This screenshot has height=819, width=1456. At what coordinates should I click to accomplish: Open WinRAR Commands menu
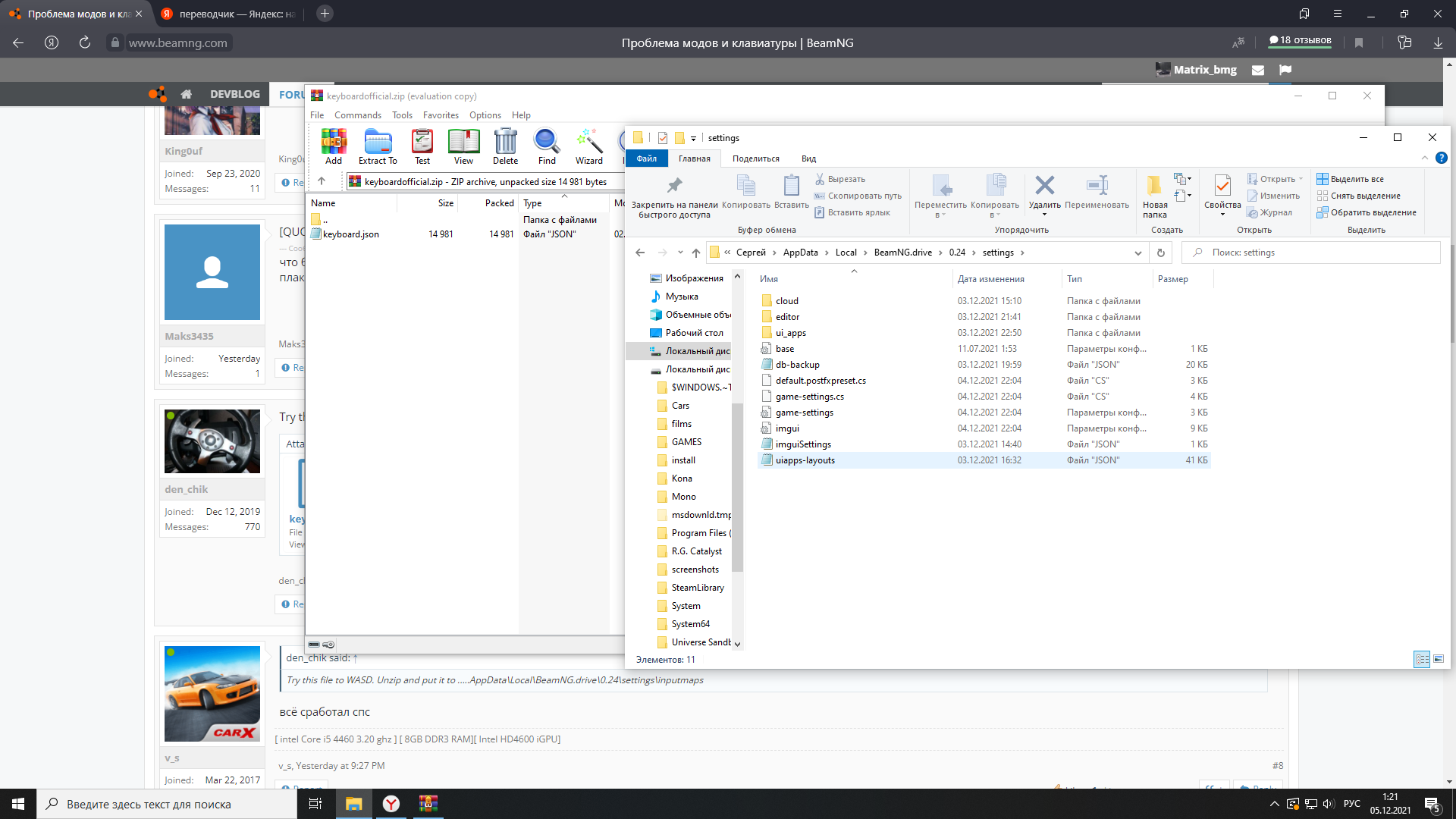[x=358, y=115]
